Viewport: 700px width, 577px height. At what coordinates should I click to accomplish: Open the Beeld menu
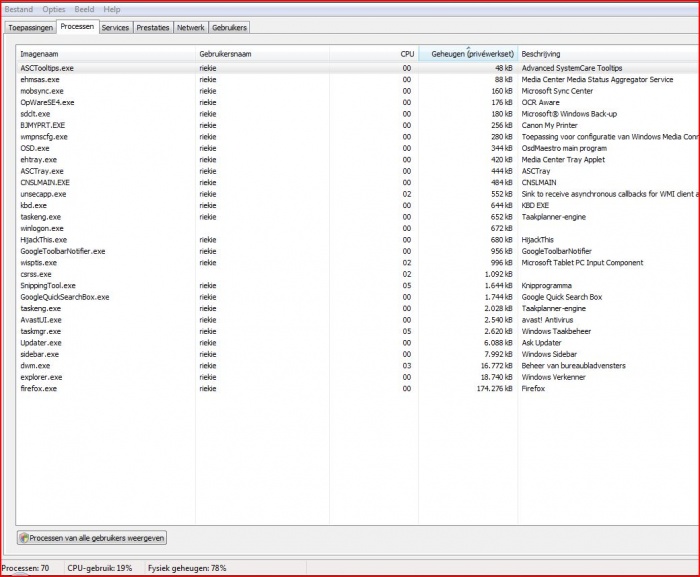point(85,9)
